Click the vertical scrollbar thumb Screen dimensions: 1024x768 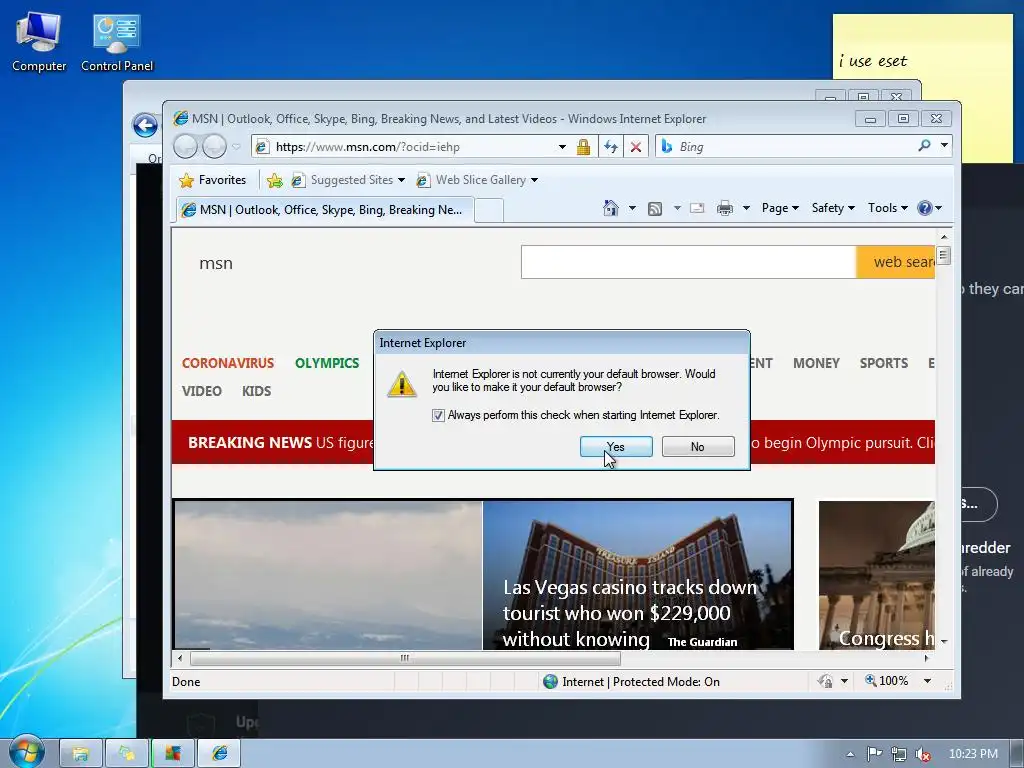click(943, 255)
